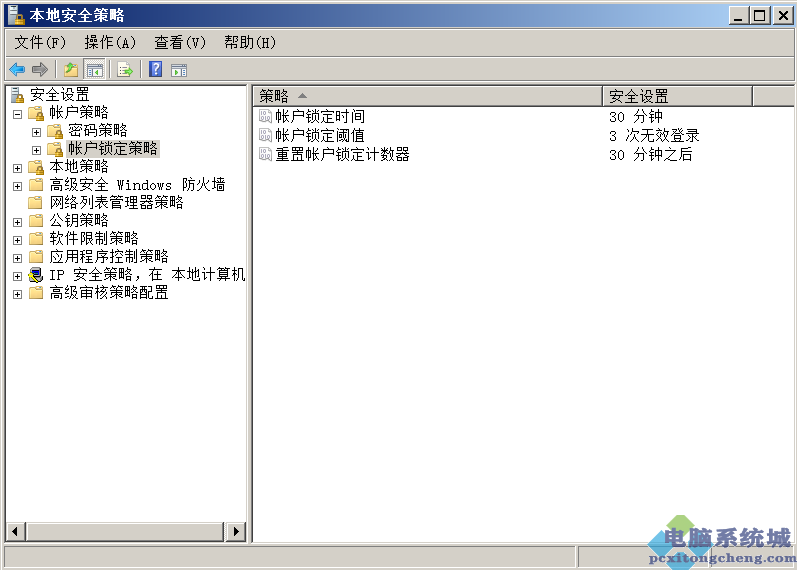Click the 重置帐户锁定计数器 policy icon
The height and width of the screenshot is (570, 797).
click(x=265, y=154)
